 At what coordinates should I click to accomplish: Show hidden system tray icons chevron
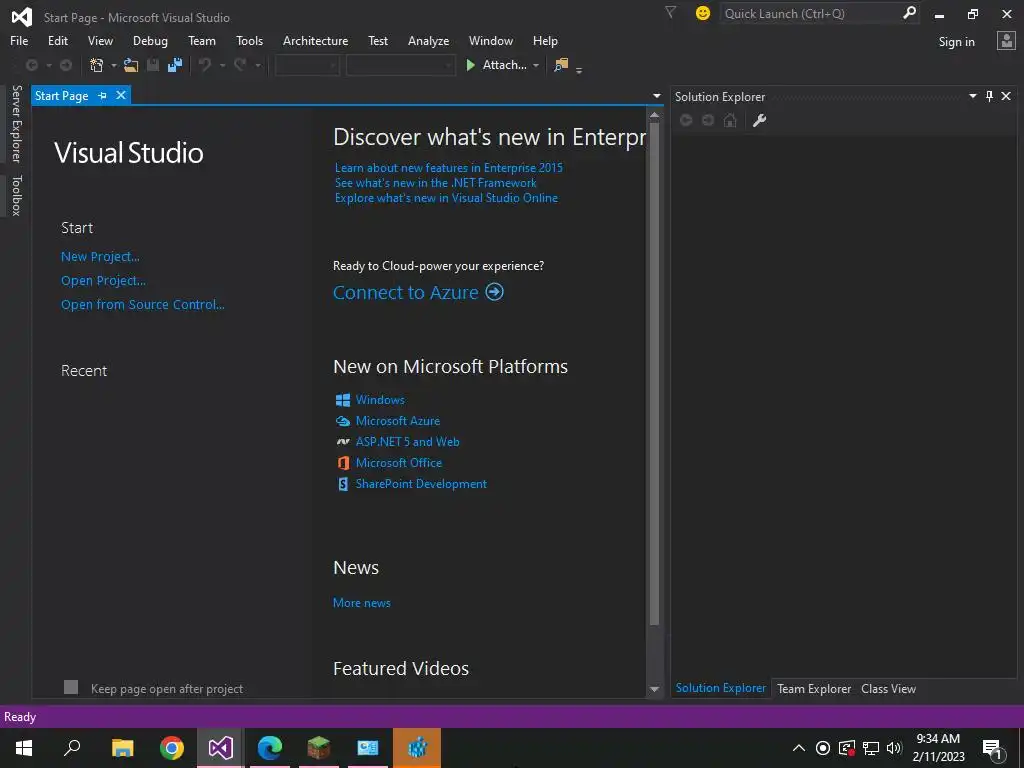(799, 748)
